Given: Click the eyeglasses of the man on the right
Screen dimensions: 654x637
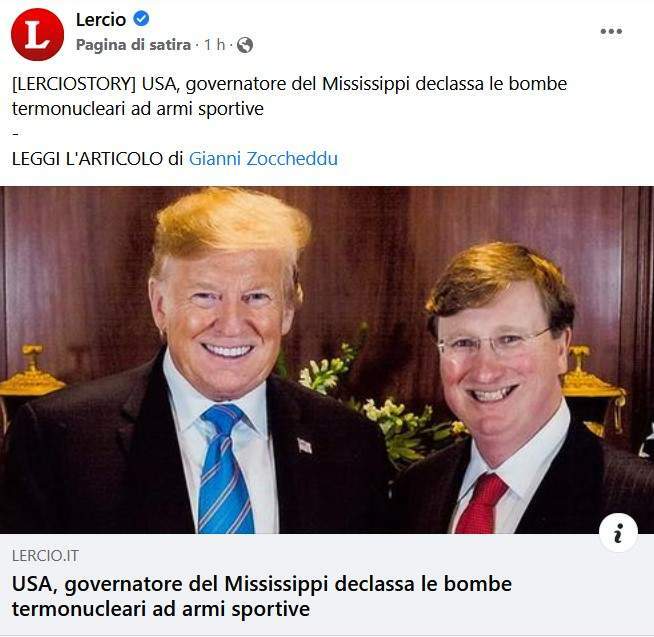Looking at the screenshot, I should coord(494,342).
